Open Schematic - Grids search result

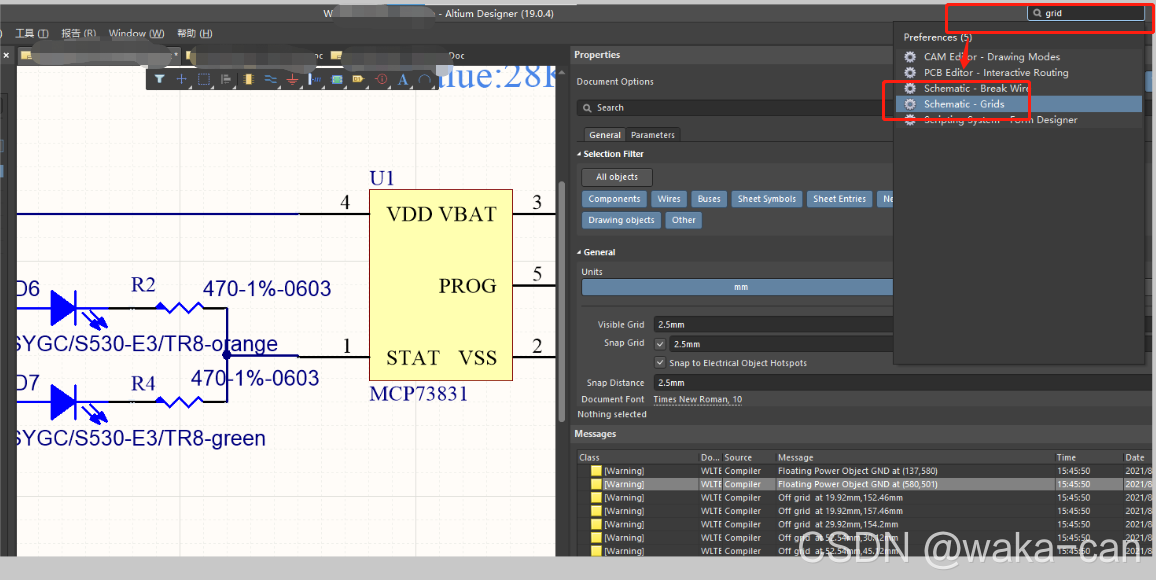963,104
